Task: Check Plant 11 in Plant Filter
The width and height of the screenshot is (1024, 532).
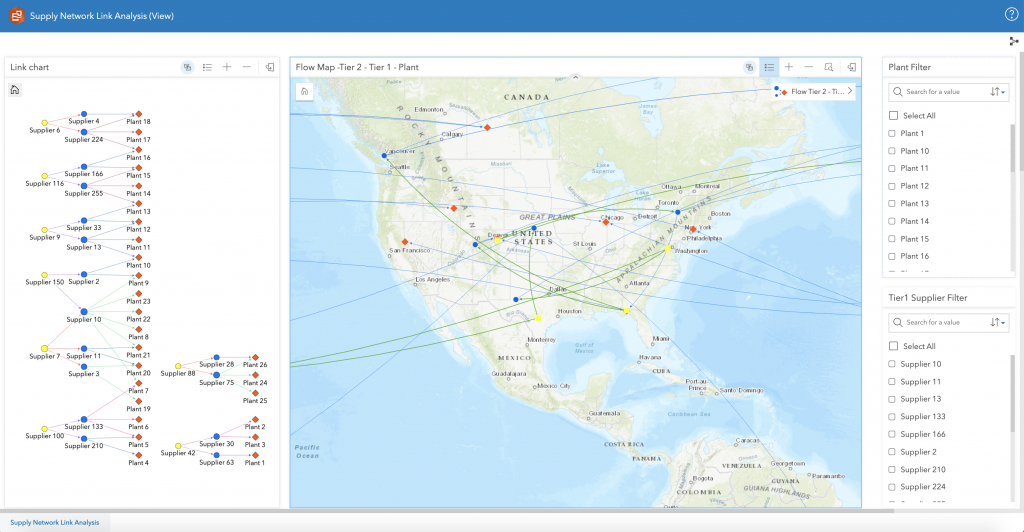Action: coord(892,168)
